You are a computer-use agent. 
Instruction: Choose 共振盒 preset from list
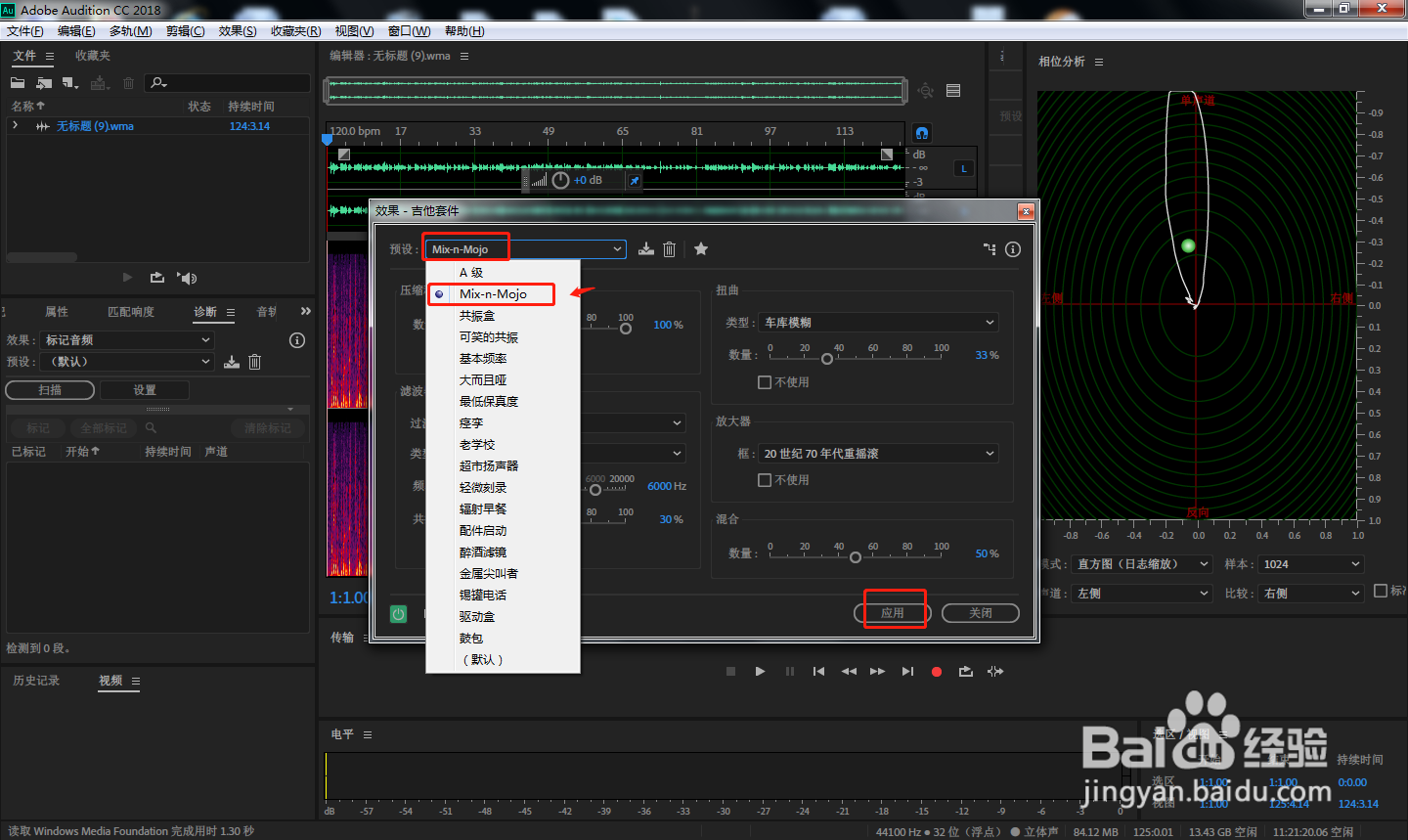[x=477, y=316]
